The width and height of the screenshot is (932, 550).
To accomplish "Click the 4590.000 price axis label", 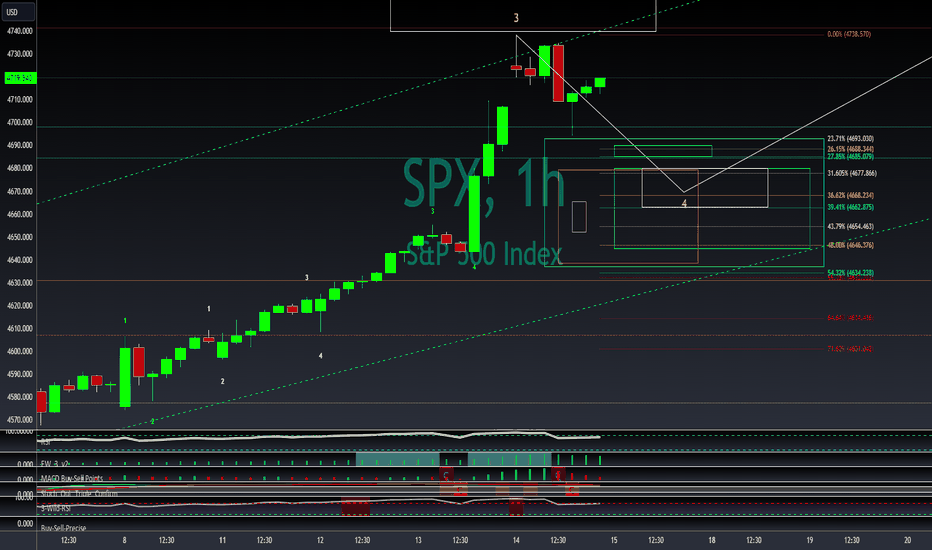I will pos(20,374).
